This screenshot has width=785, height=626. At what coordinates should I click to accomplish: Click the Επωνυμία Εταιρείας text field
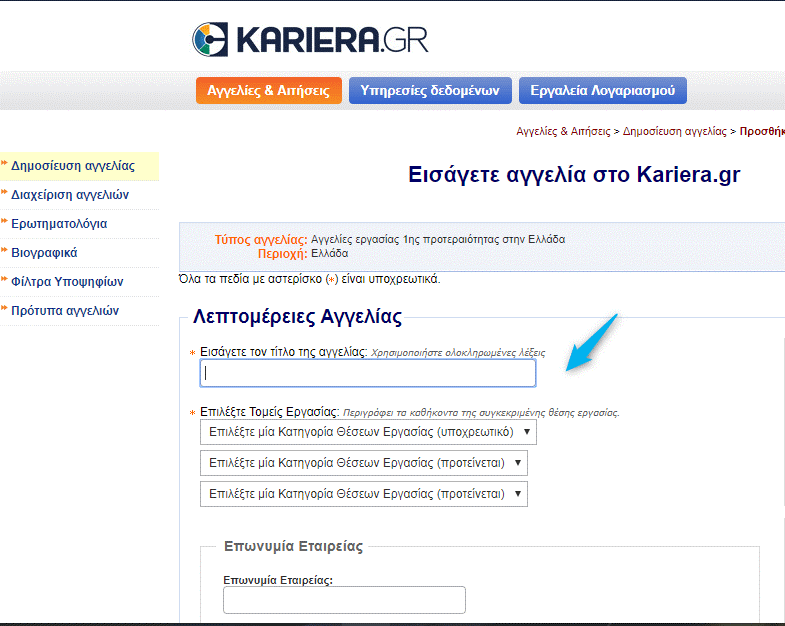coord(344,600)
